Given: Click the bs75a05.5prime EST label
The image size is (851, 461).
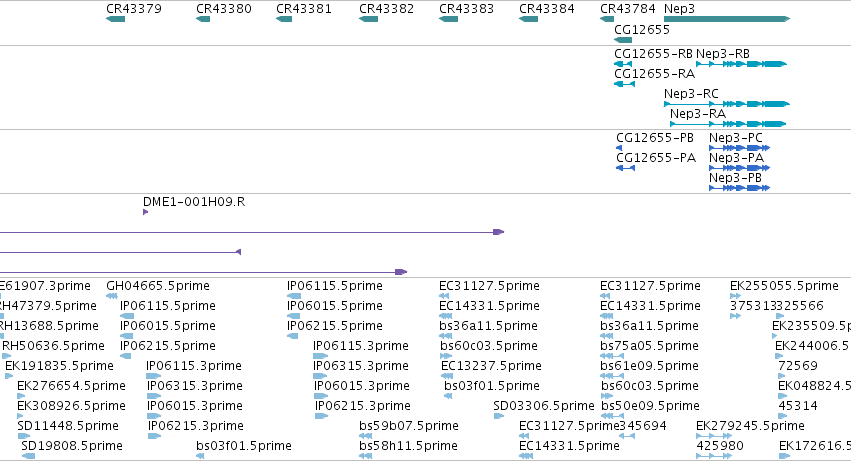Looking at the screenshot, I should [x=649, y=345].
